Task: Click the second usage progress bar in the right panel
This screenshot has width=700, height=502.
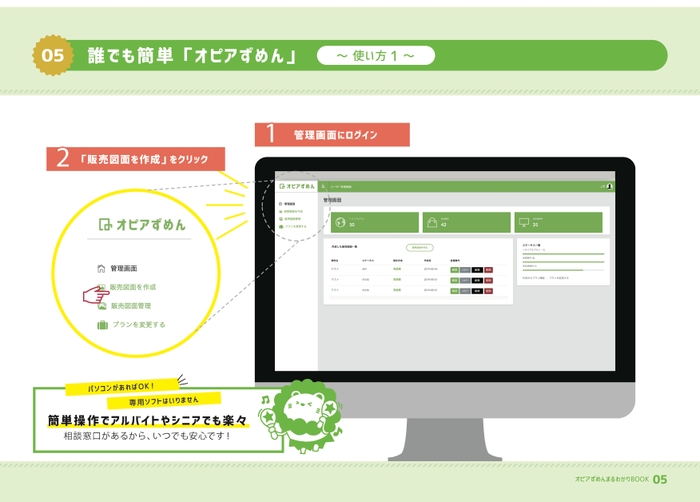Action: coord(563,262)
